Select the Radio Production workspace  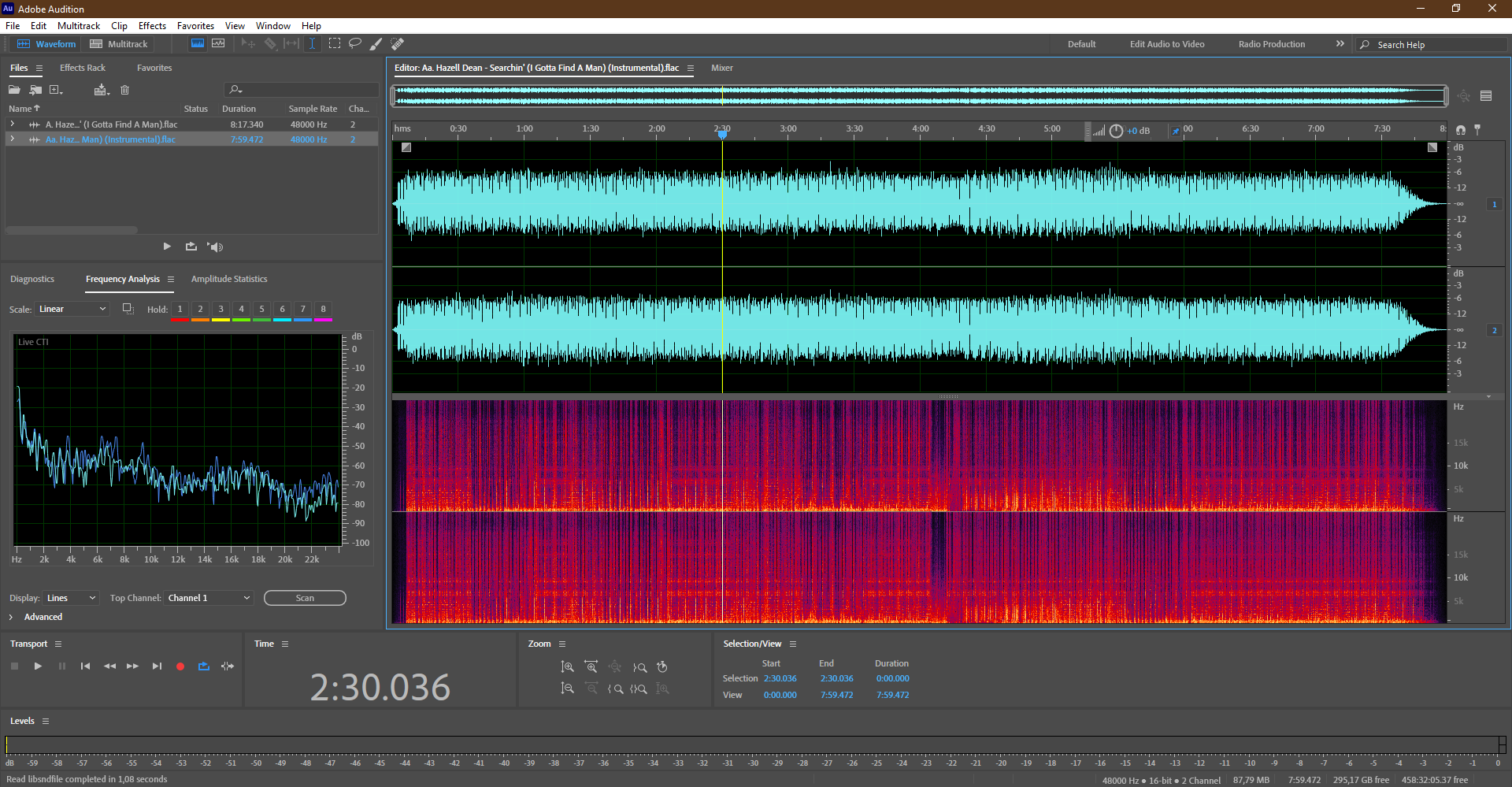click(1272, 44)
